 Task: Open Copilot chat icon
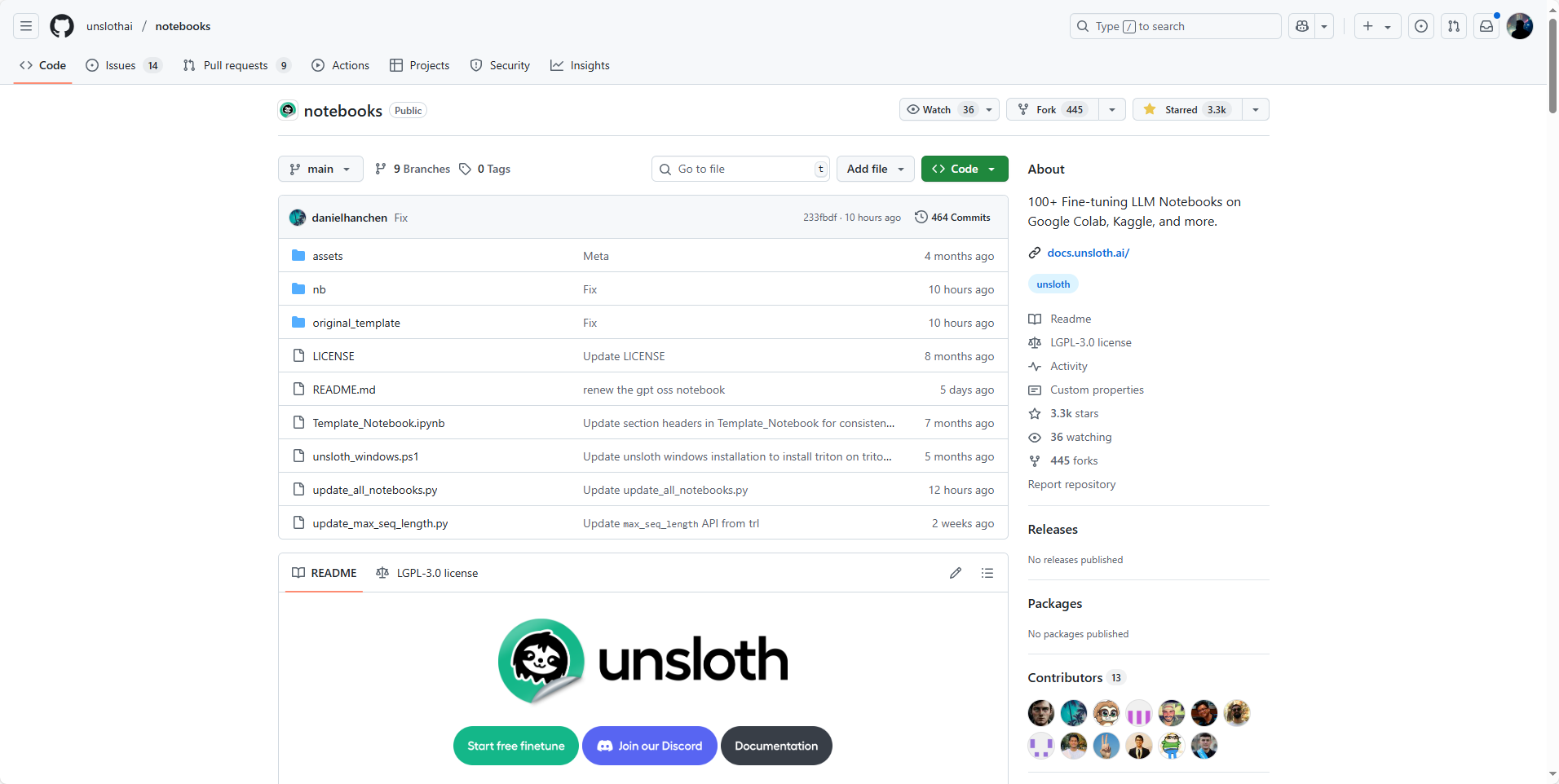point(1302,26)
